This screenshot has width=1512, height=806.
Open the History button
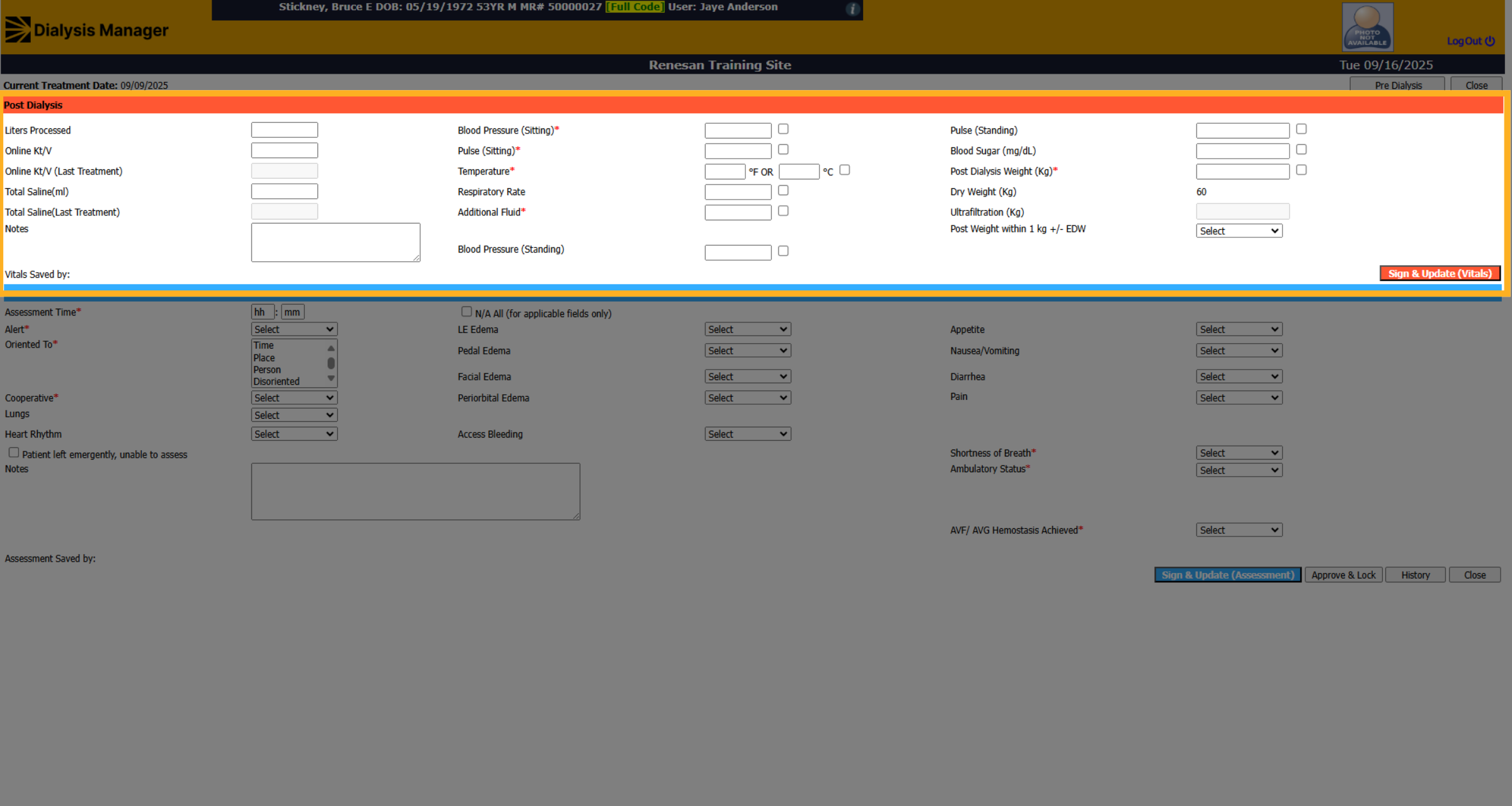pos(1415,575)
